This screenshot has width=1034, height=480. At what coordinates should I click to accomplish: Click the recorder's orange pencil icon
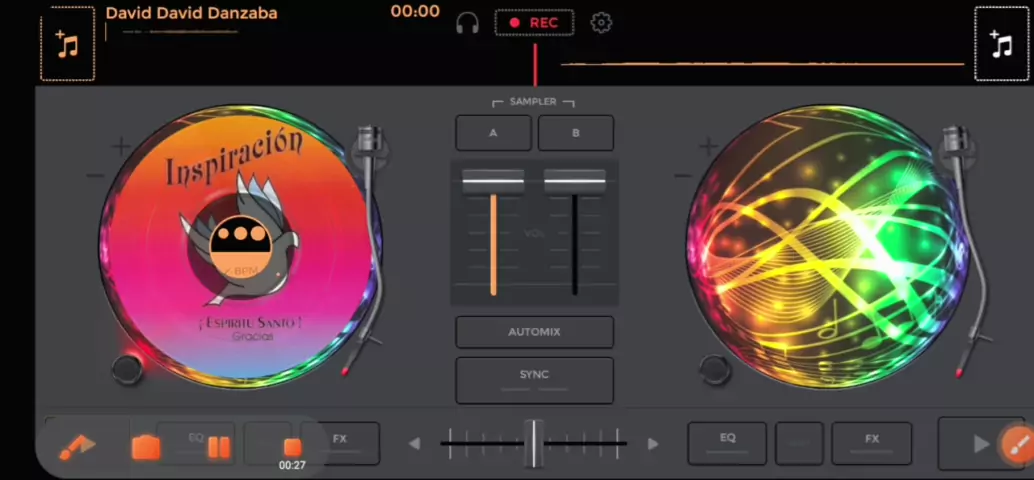[x=76, y=447]
